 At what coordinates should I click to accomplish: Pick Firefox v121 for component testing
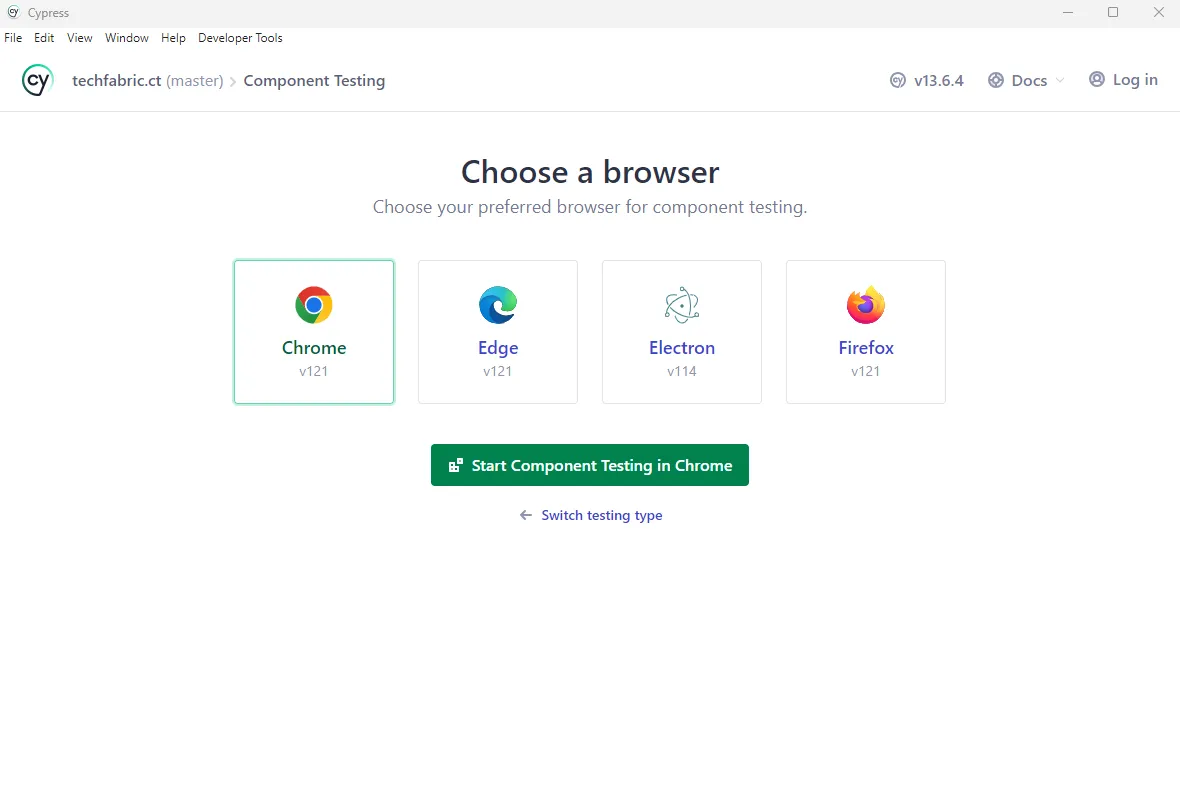click(866, 332)
